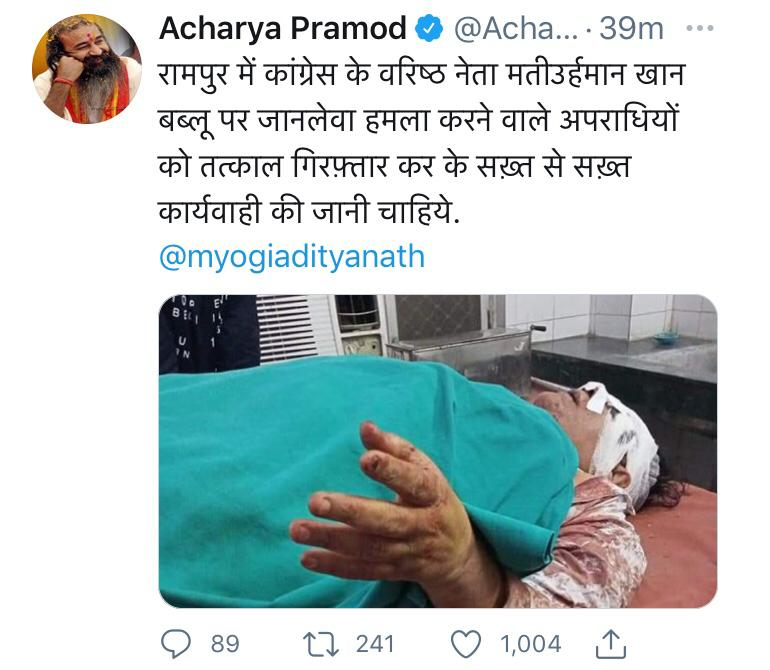This screenshot has height=670, width=770.
Task: Click the 39m timestamp
Action: tap(631, 28)
